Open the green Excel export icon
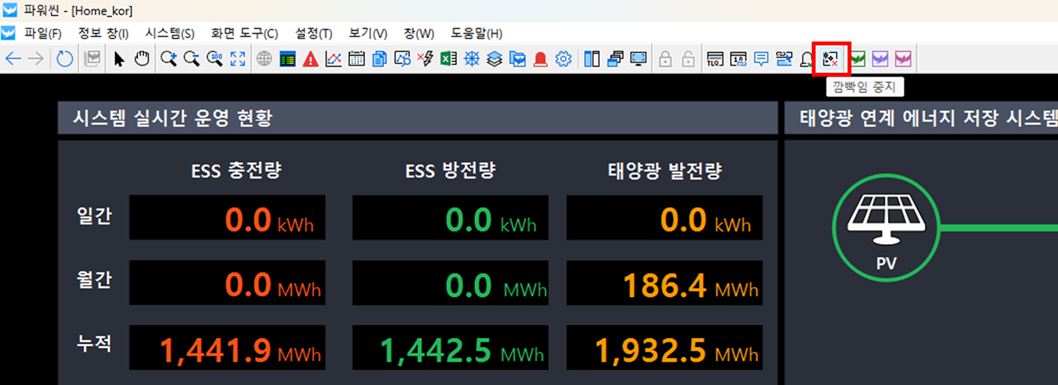Screen dimensions: 1058x385 [x=448, y=59]
